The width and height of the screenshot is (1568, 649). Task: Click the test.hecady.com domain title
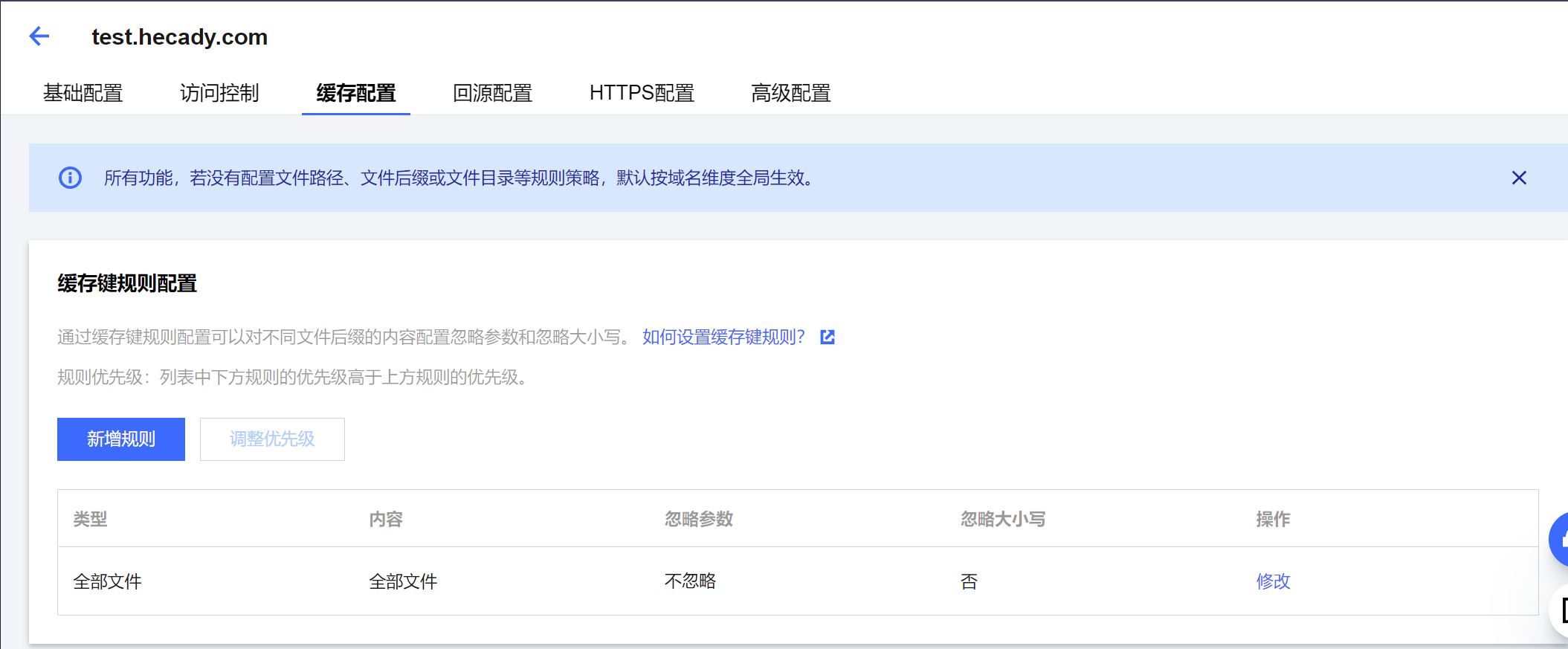tap(179, 36)
